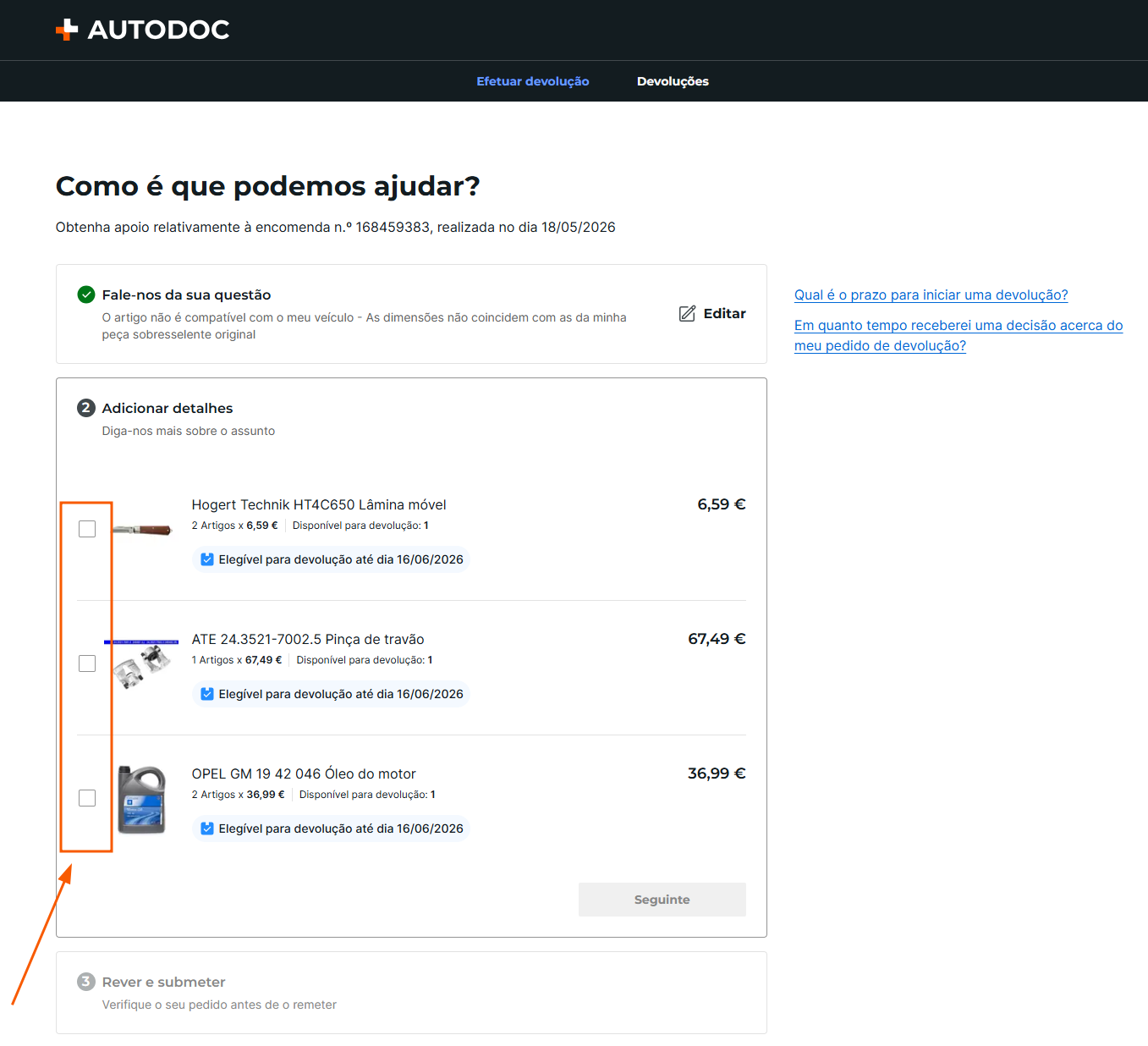Viewport: 1148px width, 1046px height.
Task: Open the return decision time FAQ link
Action: point(958,335)
